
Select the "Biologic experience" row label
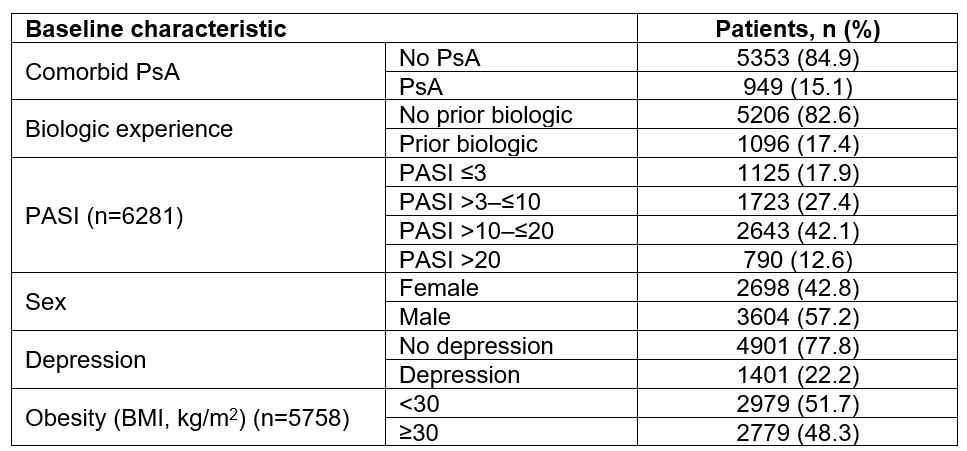click(129, 130)
